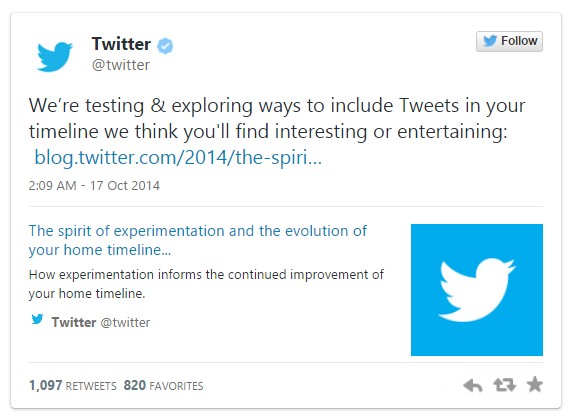Click the tweet text about testing Tweets

coord(277,118)
